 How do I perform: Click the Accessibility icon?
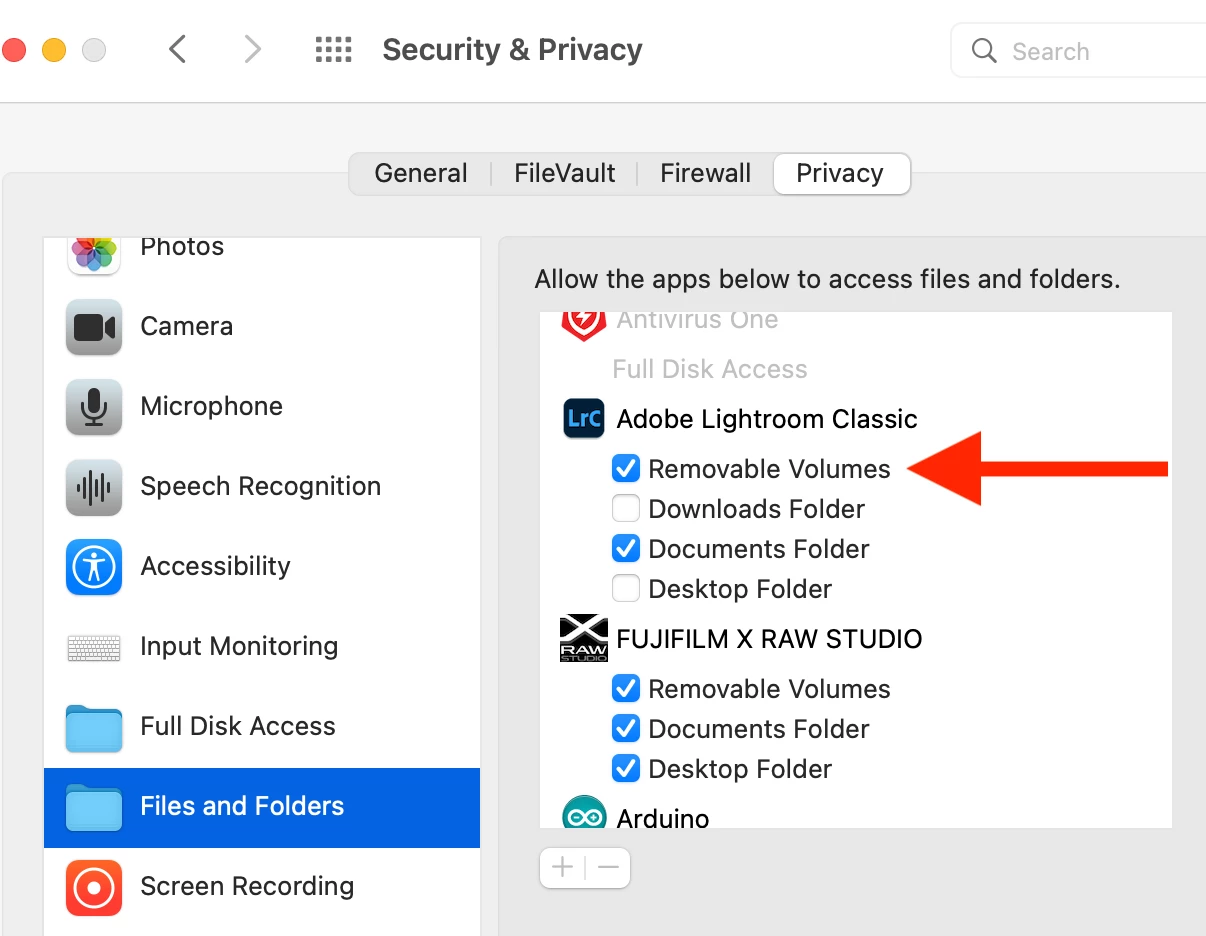coord(94,567)
